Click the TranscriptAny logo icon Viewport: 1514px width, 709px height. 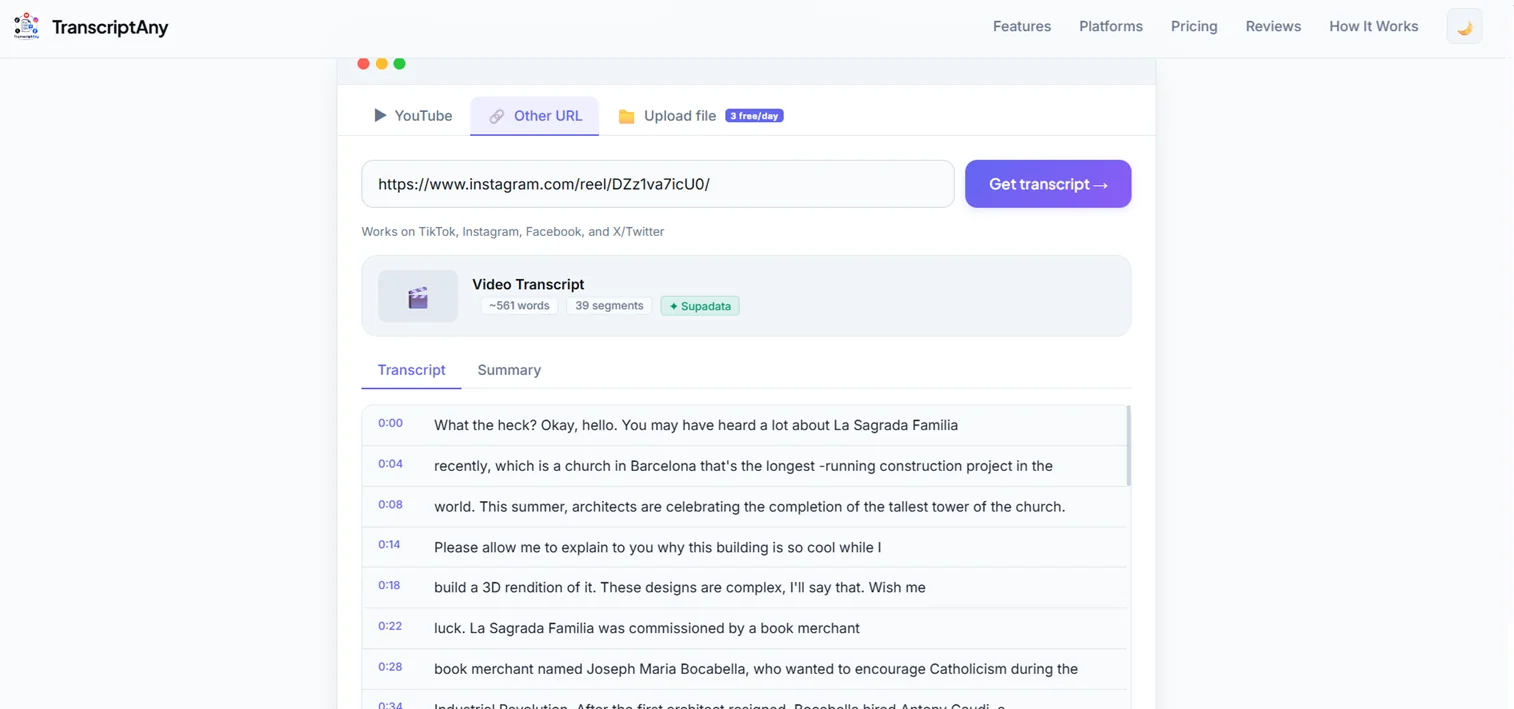click(x=27, y=26)
